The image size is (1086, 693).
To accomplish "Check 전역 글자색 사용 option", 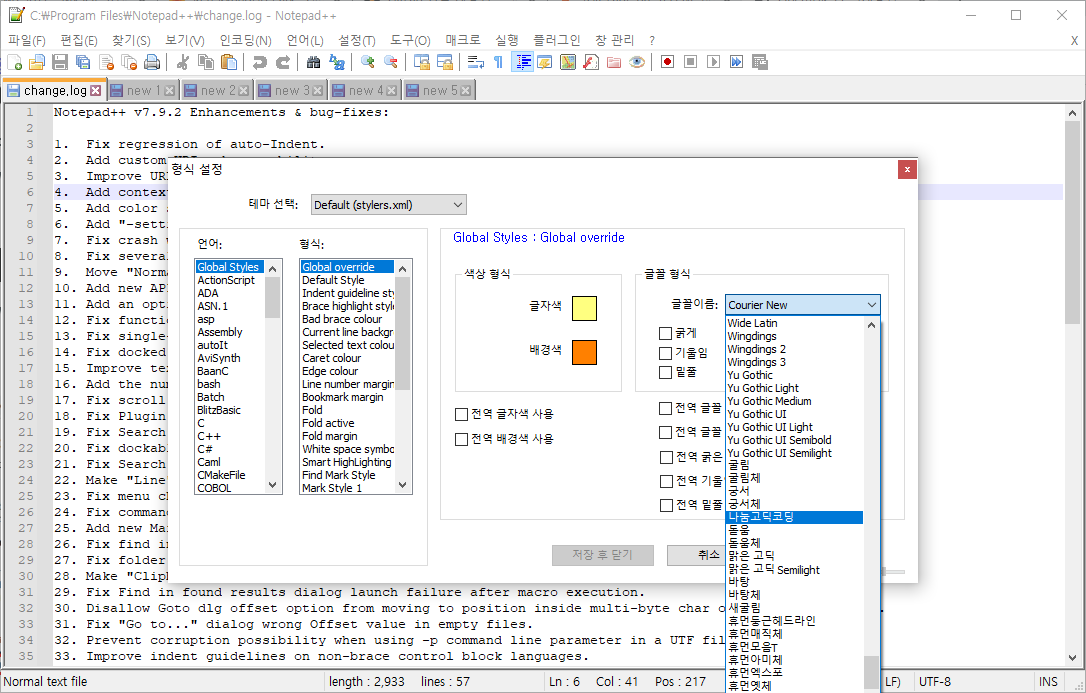I will pos(461,415).
